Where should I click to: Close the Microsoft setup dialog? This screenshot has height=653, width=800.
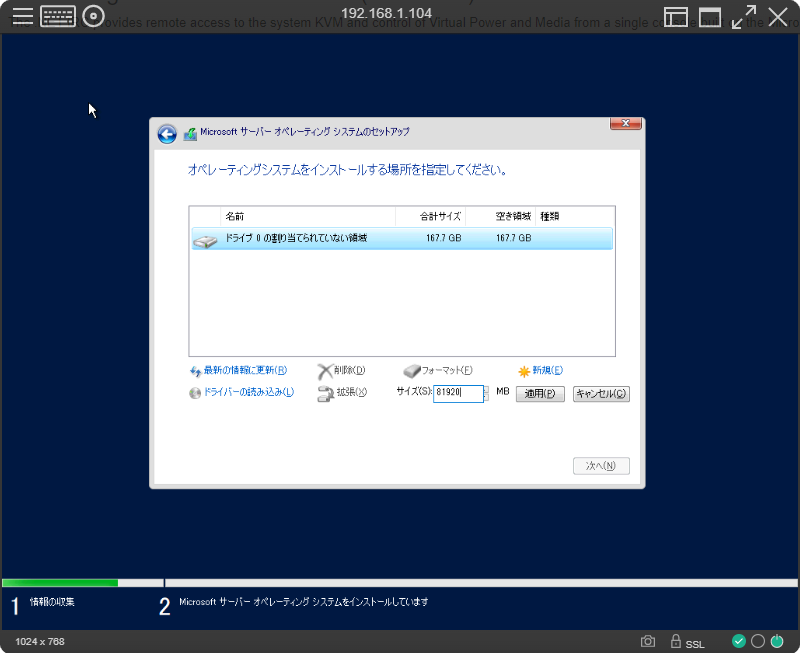tap(626, 123)
